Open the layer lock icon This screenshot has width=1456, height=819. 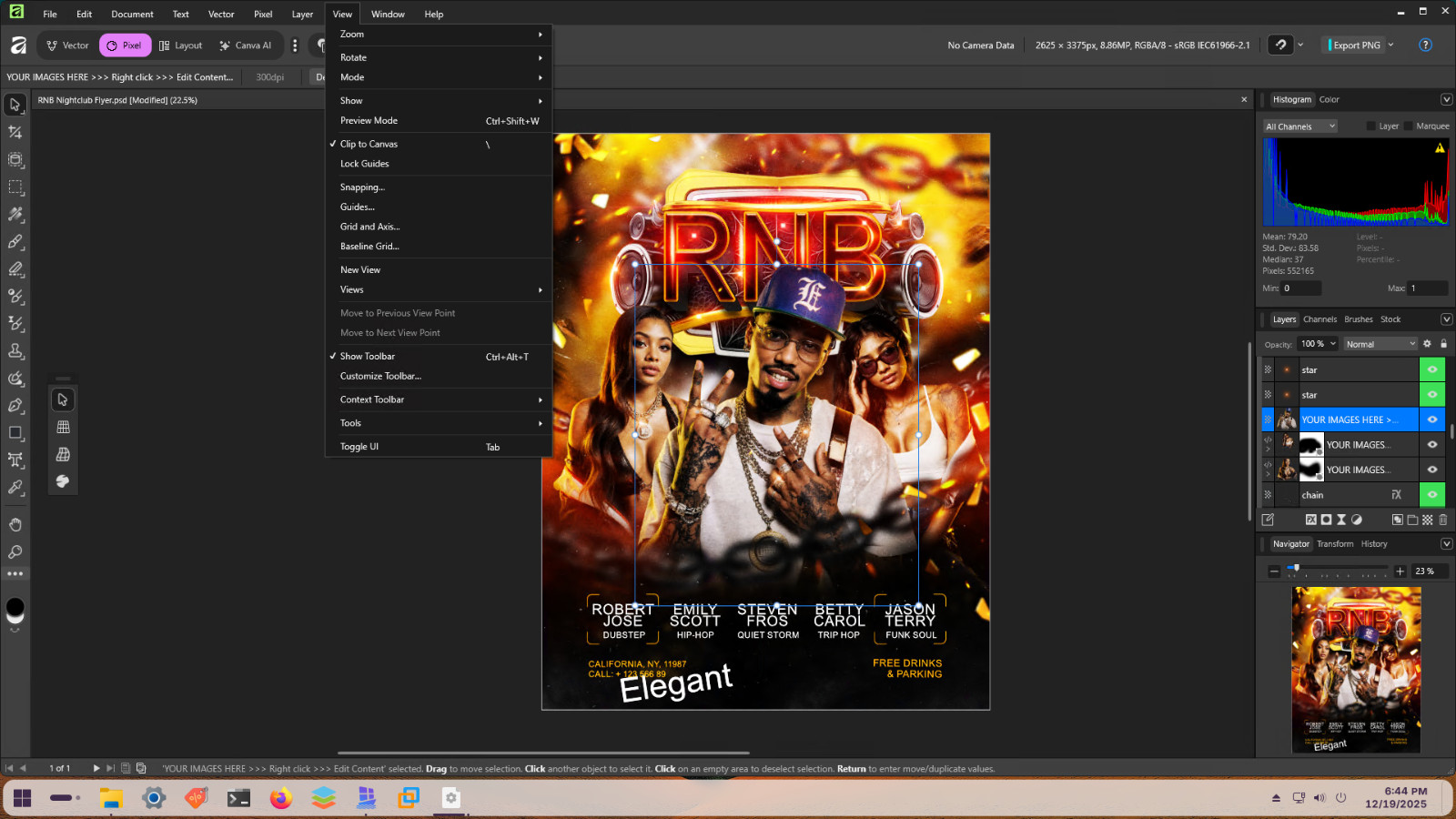pyautogui.click(x=1443, y=344)
